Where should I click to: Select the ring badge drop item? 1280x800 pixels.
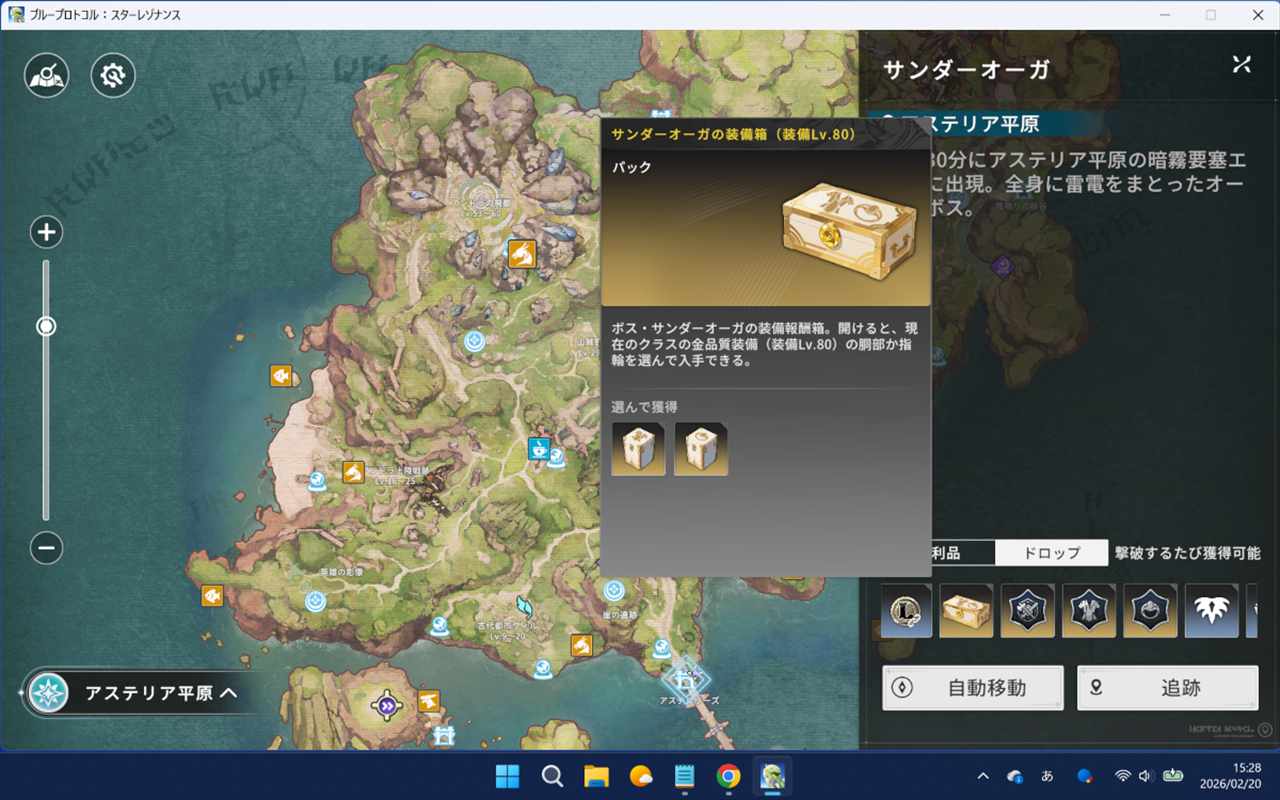point(1150,611)
